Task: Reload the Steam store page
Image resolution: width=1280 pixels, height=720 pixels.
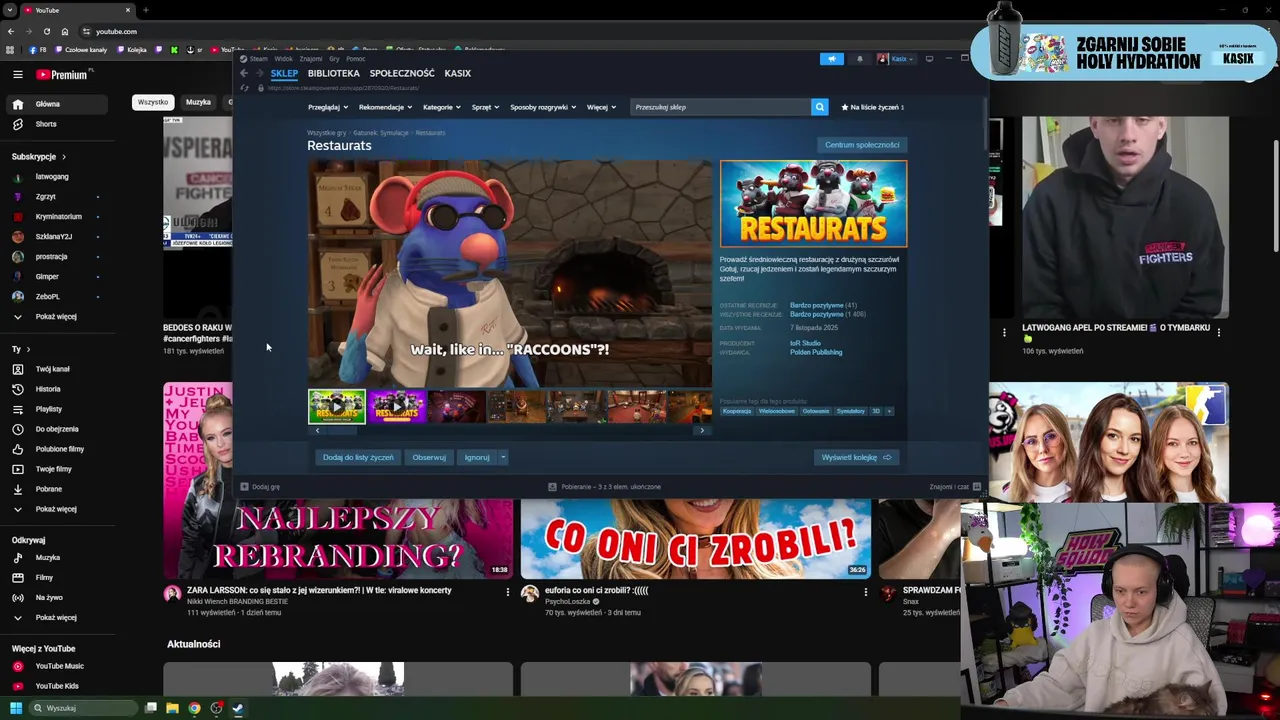Action: tap(245, 88)
